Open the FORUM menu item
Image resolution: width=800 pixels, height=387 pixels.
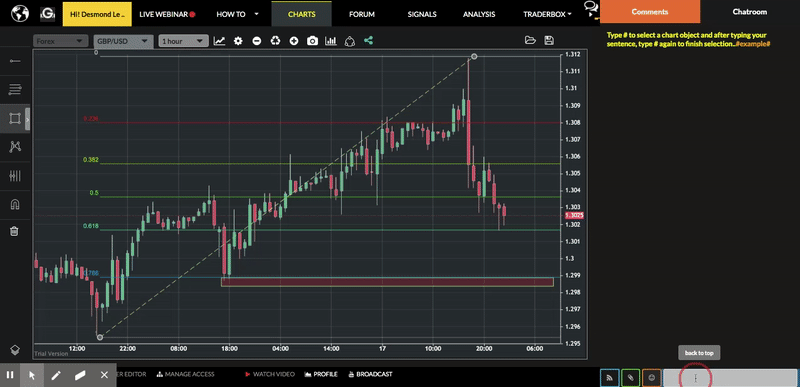pos(362,14)
